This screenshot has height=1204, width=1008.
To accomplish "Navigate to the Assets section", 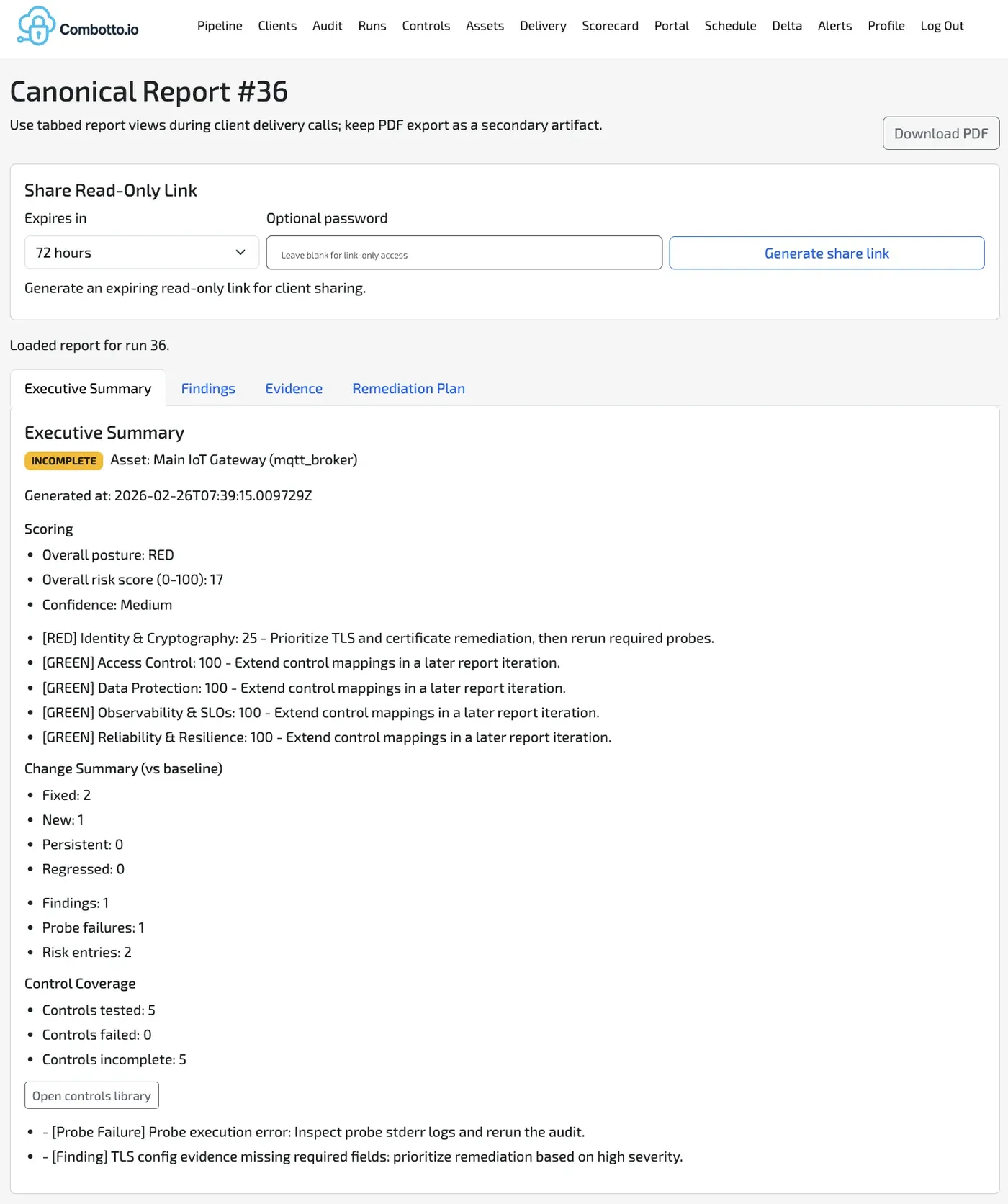I will pos(484,26).
